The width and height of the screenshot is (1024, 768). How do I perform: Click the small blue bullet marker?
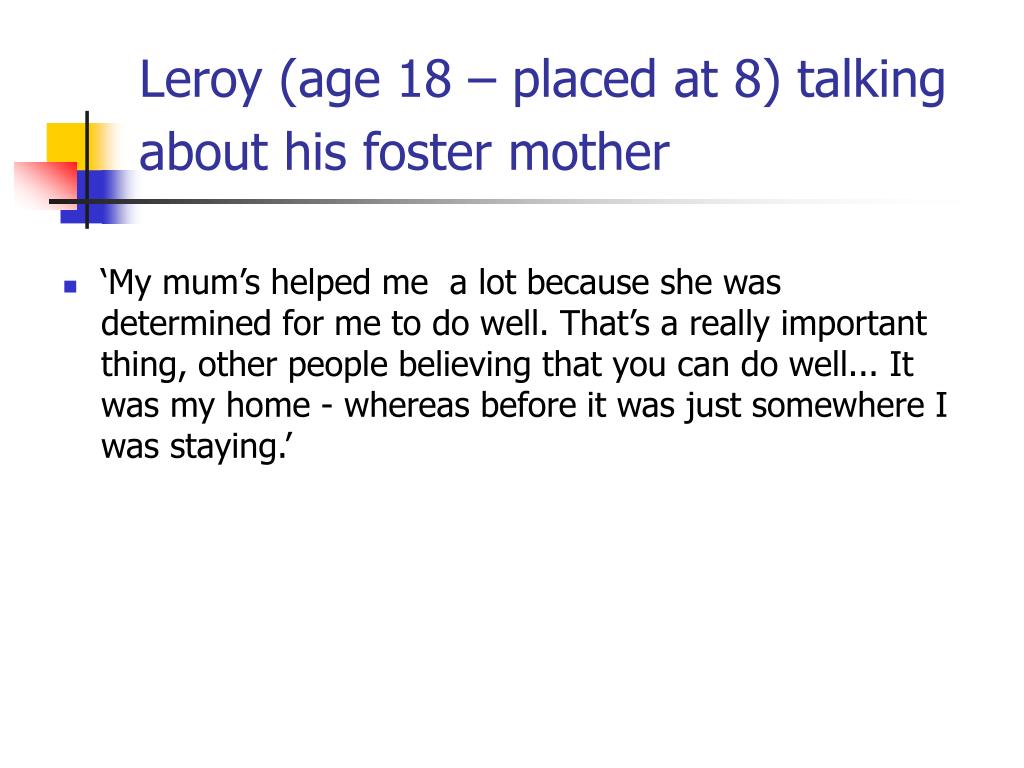click(71, 286)
